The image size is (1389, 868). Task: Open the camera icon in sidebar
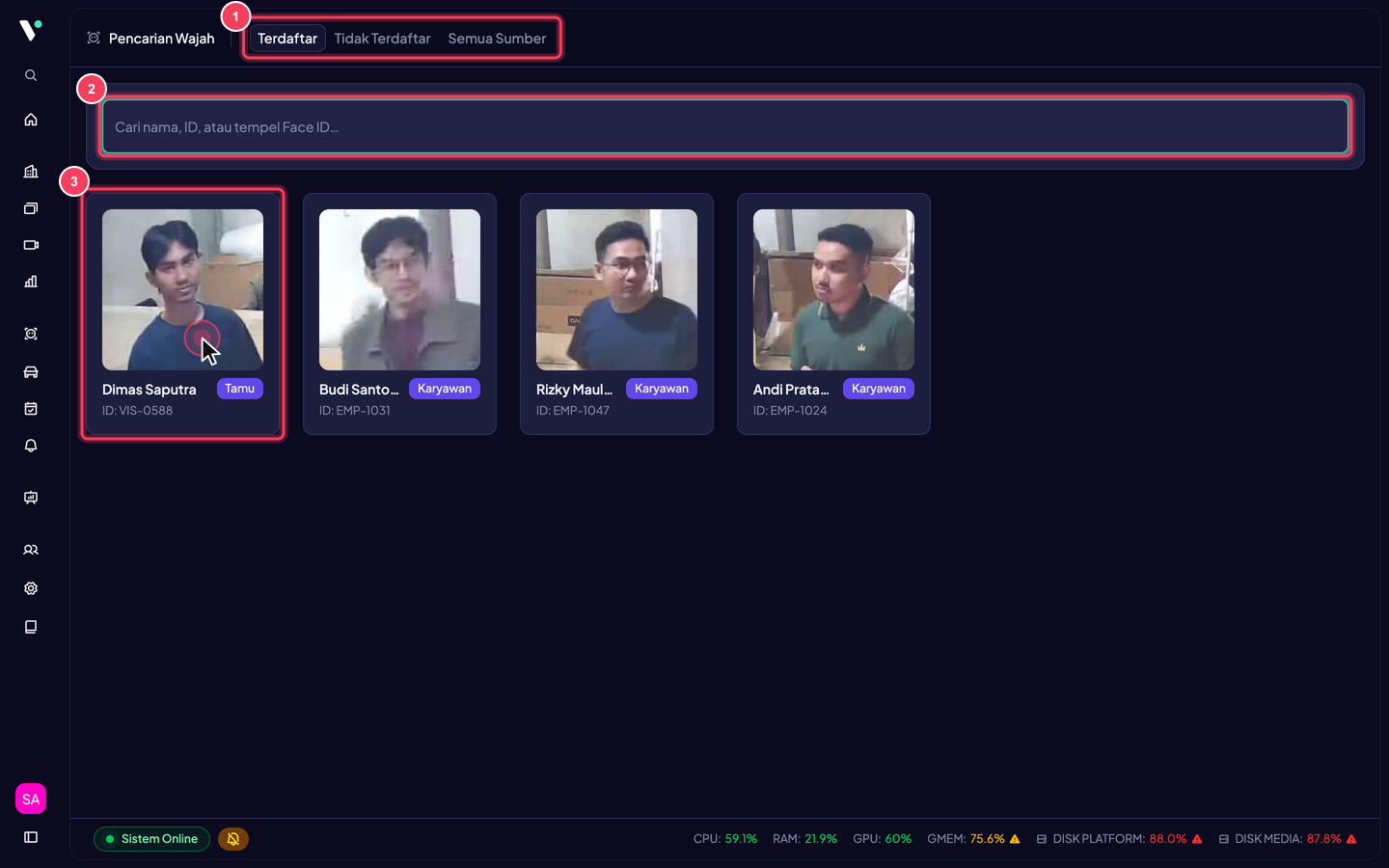click(x=31, y=245)
